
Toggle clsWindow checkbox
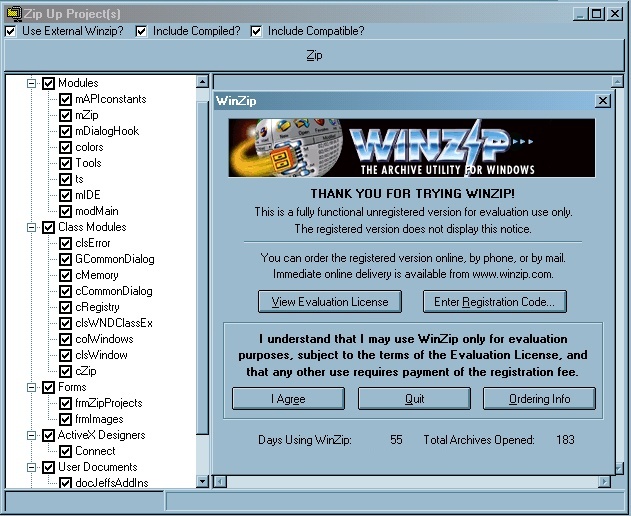coord(65,355)
